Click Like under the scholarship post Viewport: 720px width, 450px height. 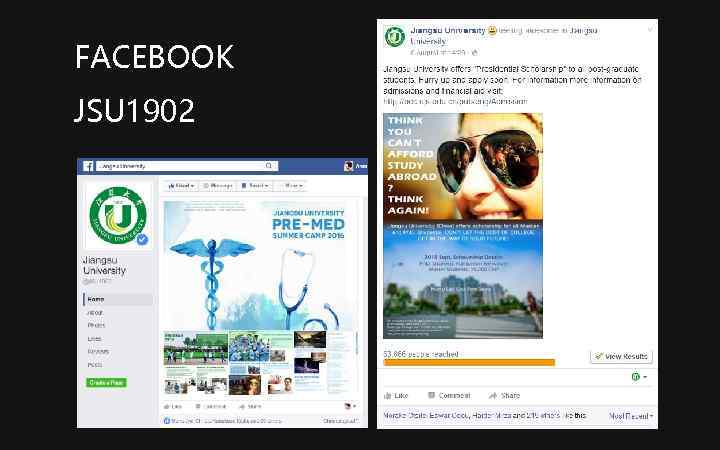[x=396, y=395]
